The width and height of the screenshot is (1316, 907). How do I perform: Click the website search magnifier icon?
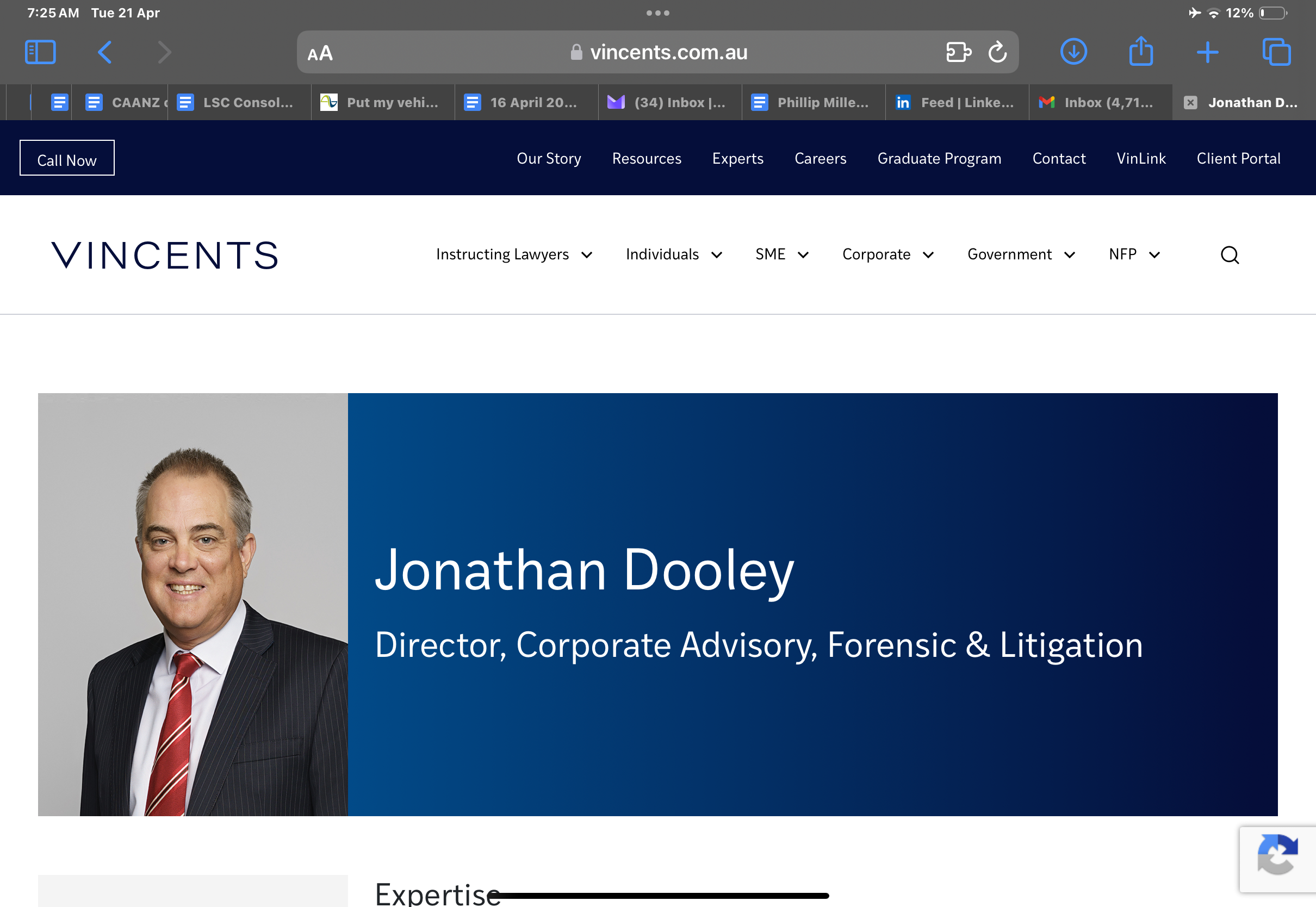[x=1230, y=254]
